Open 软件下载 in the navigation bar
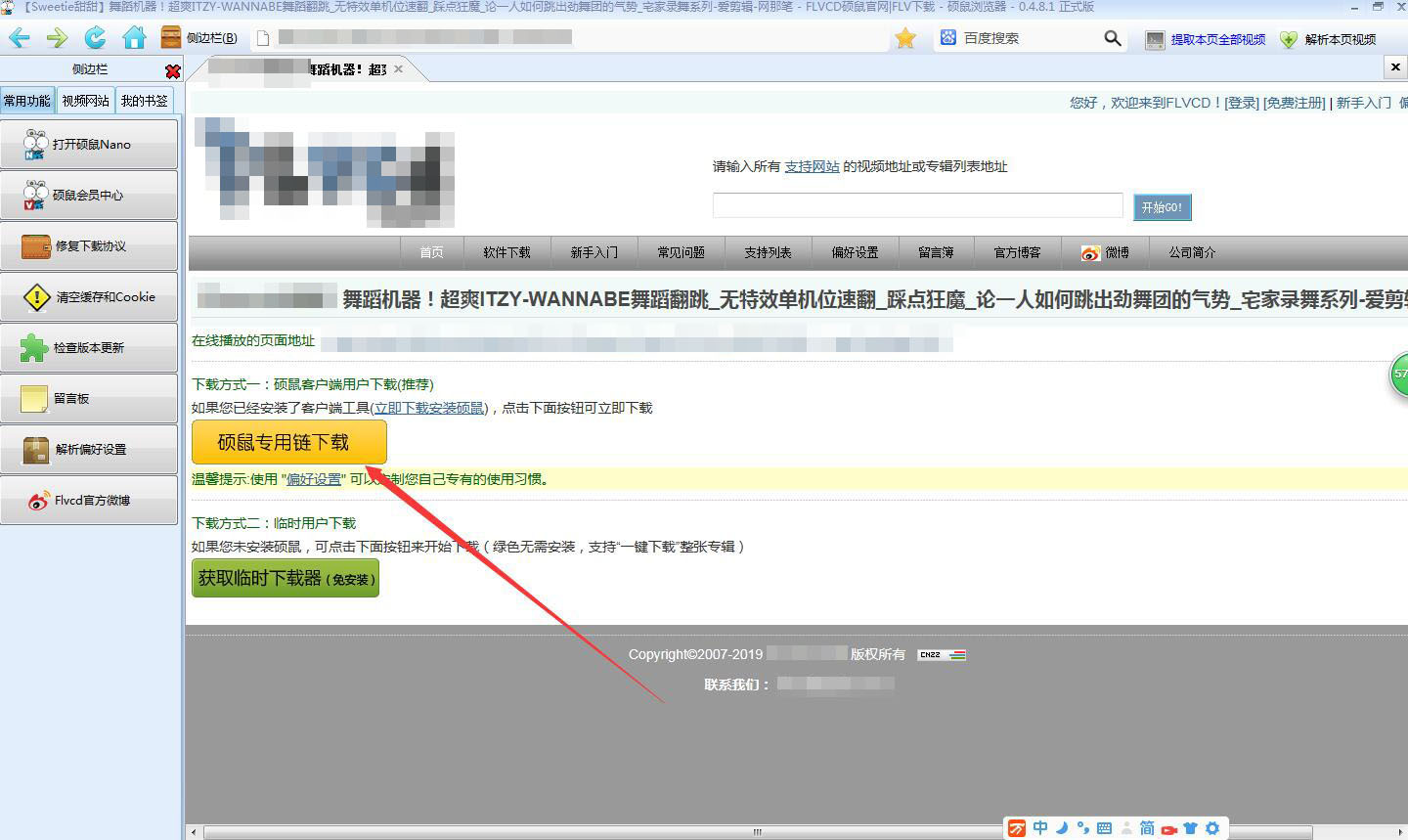The image size is (1408, 840). tap(506, 252)
